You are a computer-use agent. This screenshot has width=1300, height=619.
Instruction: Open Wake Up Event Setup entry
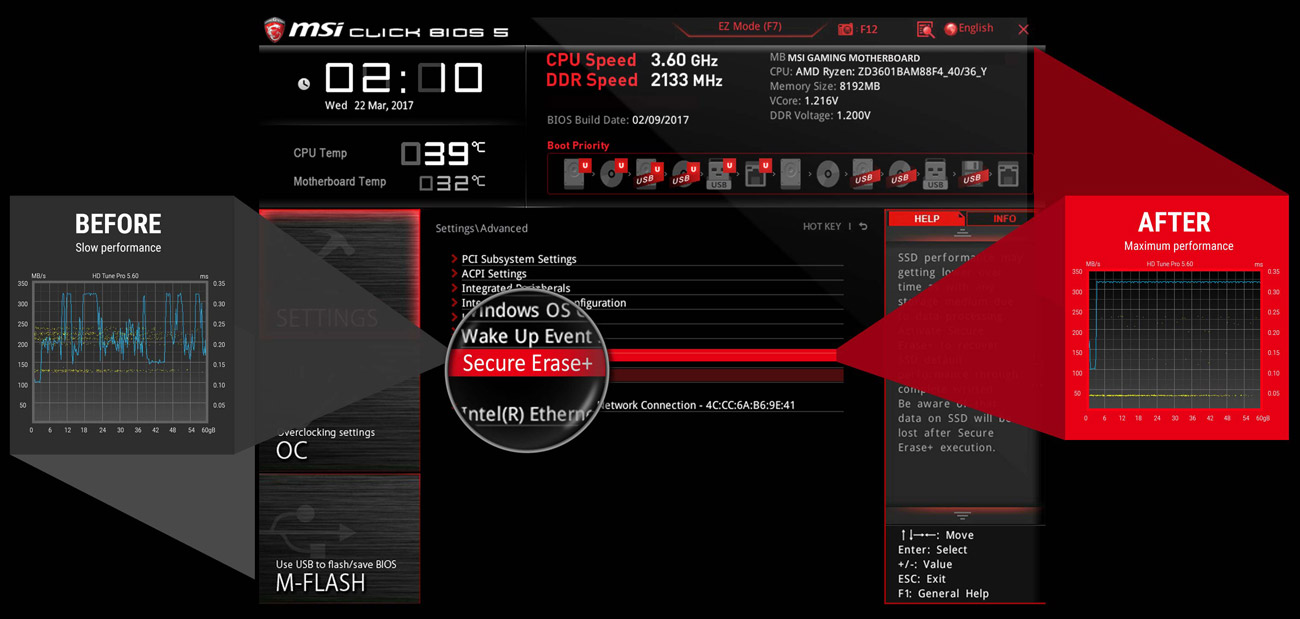pyautogui.click(x=528, y=336)
